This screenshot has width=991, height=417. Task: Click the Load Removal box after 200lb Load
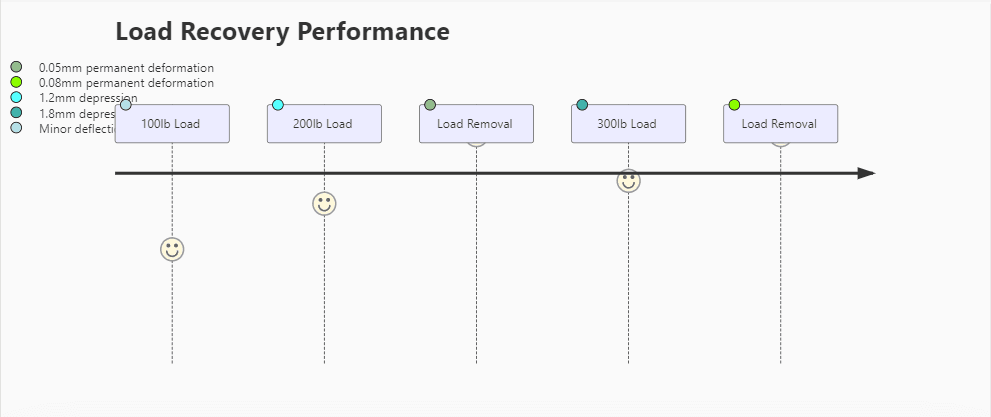(476, 124)
